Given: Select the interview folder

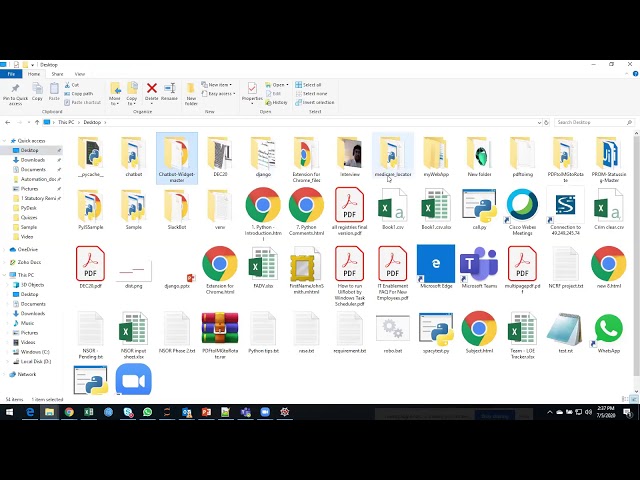Looking at the screenshot, I should click(x=350, y=158).
